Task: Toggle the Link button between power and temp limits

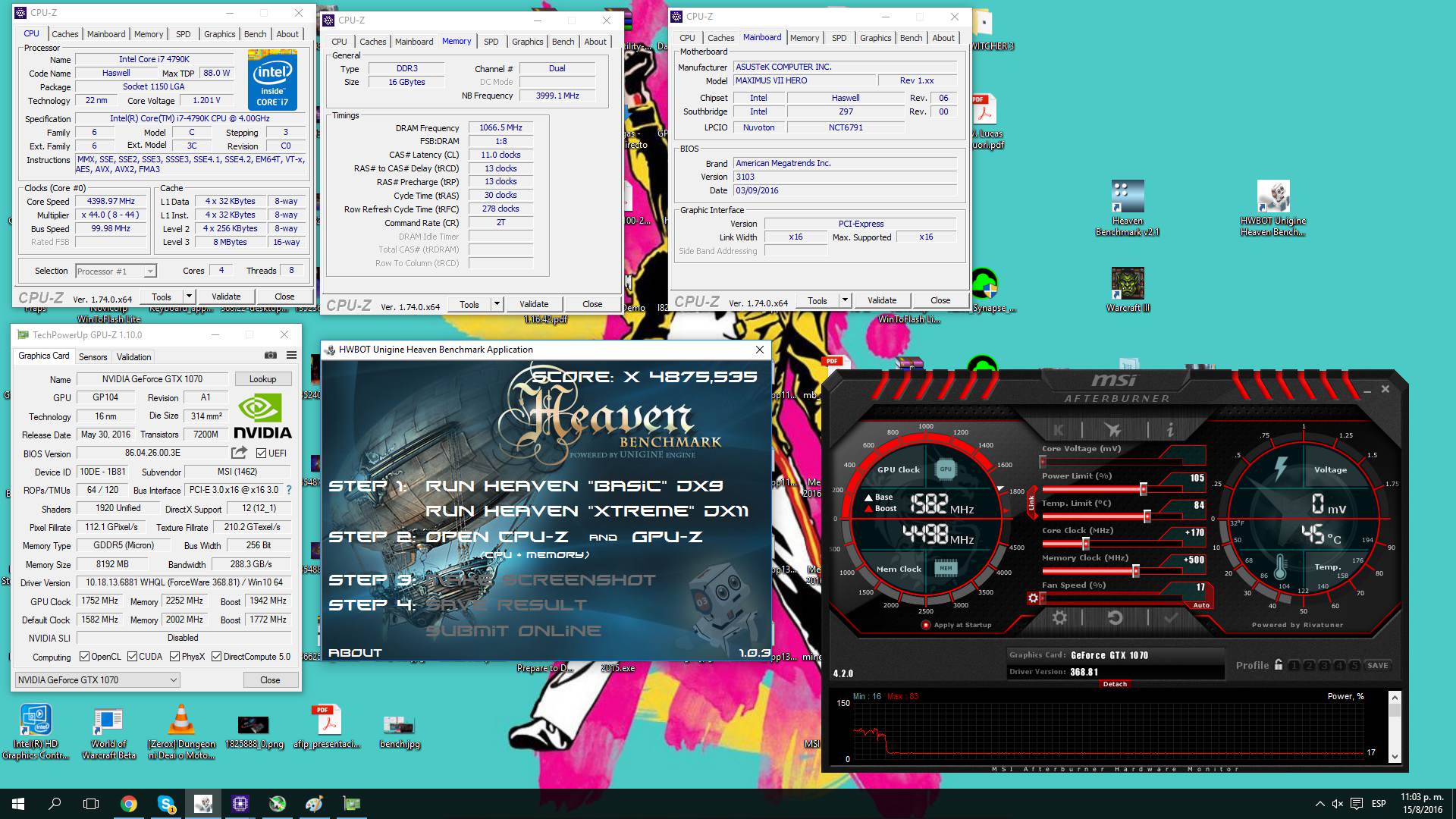Action: 1032,503
